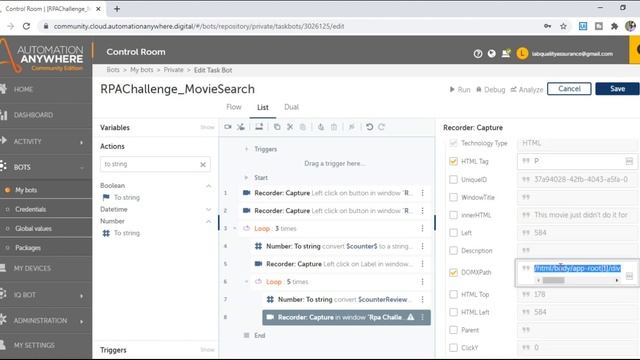Insert a variable into HTML Tag field
The image size is (640, 360).
tap(629, 162)
